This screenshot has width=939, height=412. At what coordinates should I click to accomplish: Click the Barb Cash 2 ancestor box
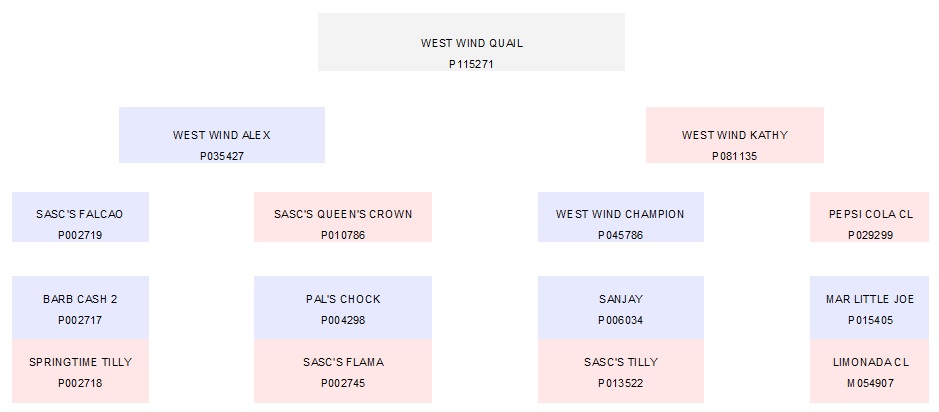tap(80, 308)
